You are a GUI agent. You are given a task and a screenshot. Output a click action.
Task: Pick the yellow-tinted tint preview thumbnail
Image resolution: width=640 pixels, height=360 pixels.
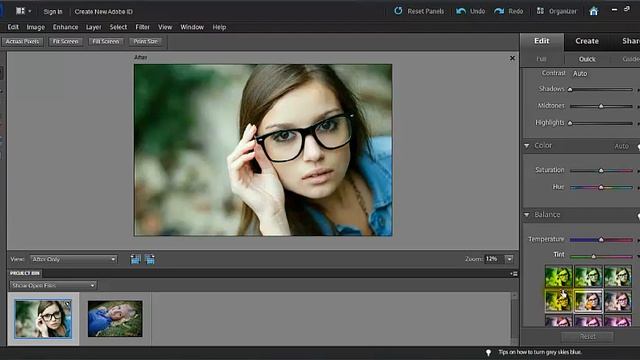coord(558,301)
